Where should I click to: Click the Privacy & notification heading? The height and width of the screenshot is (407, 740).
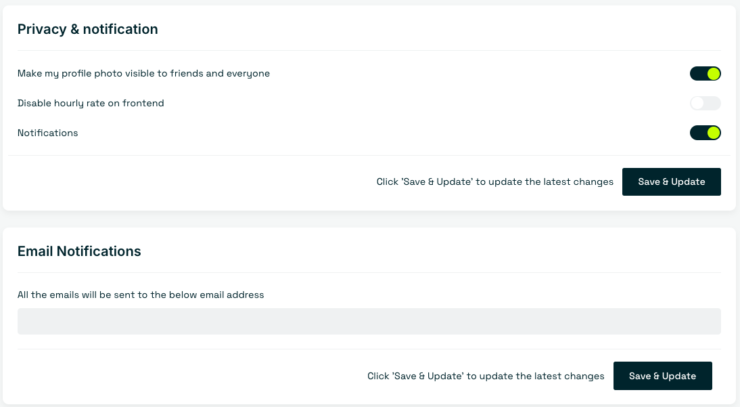click(88, 29)
